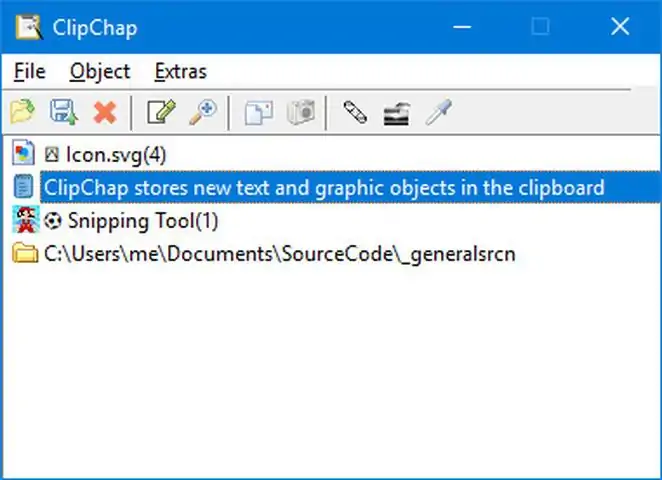The height and width of the screenshot is (480, 662).
Task: Click the copy pages toolbar icon
Action: pyautogui.click(x=259, y=112)
